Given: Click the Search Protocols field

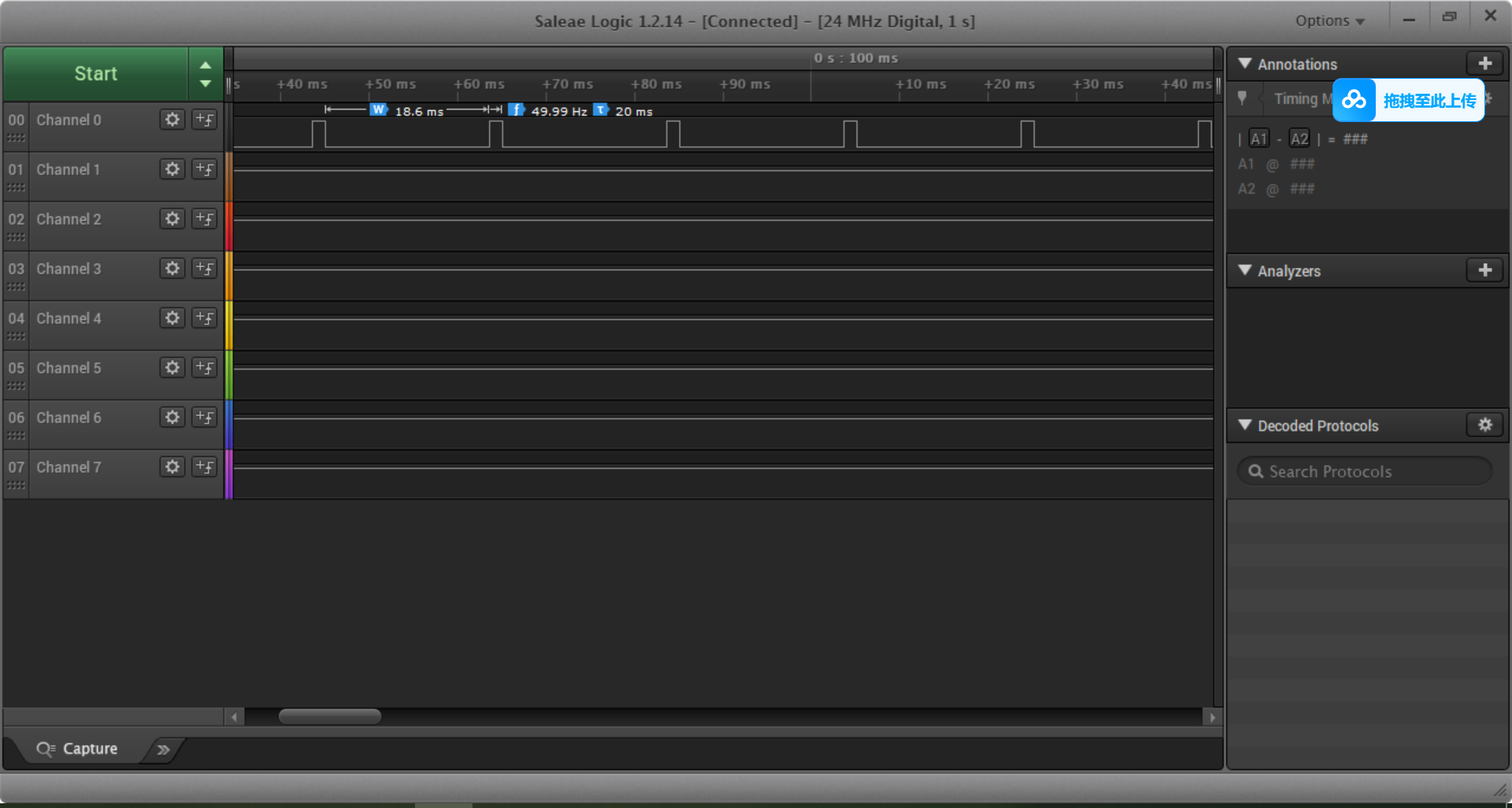Looking at the screenshot, I should (x=1366, y=472).
